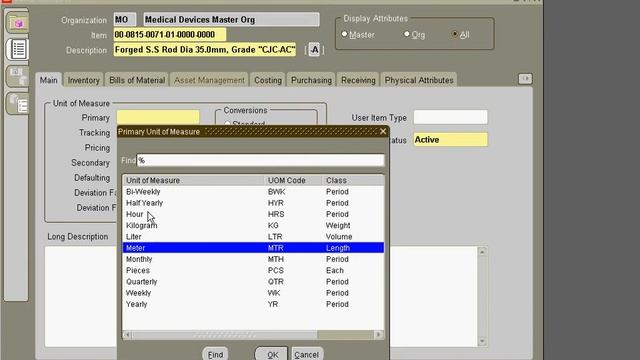This screenshot has width=640, height=360.
Task: Click the Each class cell
Action: [335, 271]
